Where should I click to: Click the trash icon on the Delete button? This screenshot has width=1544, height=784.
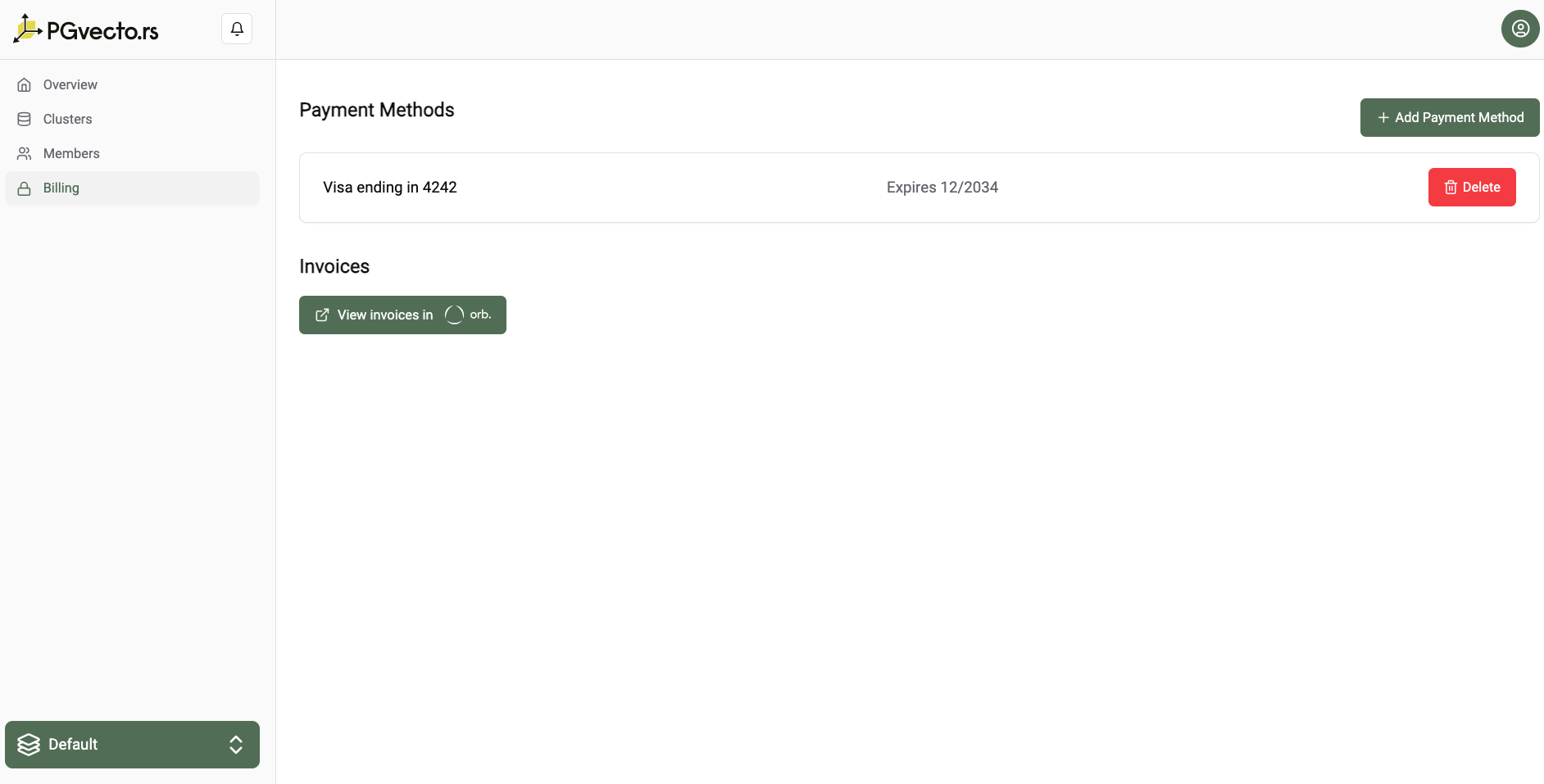pos(1450,188)
